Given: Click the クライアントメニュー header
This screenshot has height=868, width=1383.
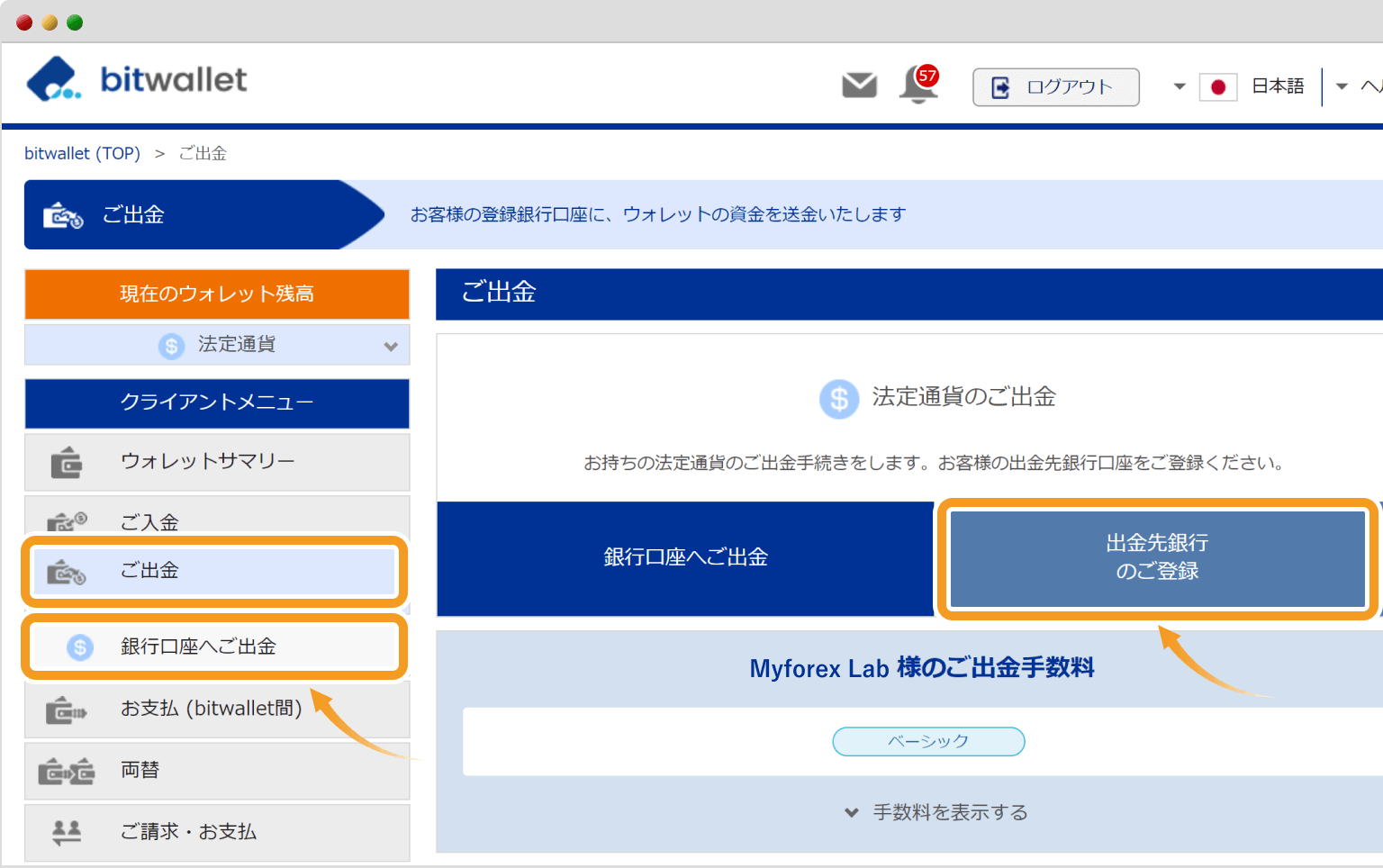Looking at the screenshot, I should [217, 403].
